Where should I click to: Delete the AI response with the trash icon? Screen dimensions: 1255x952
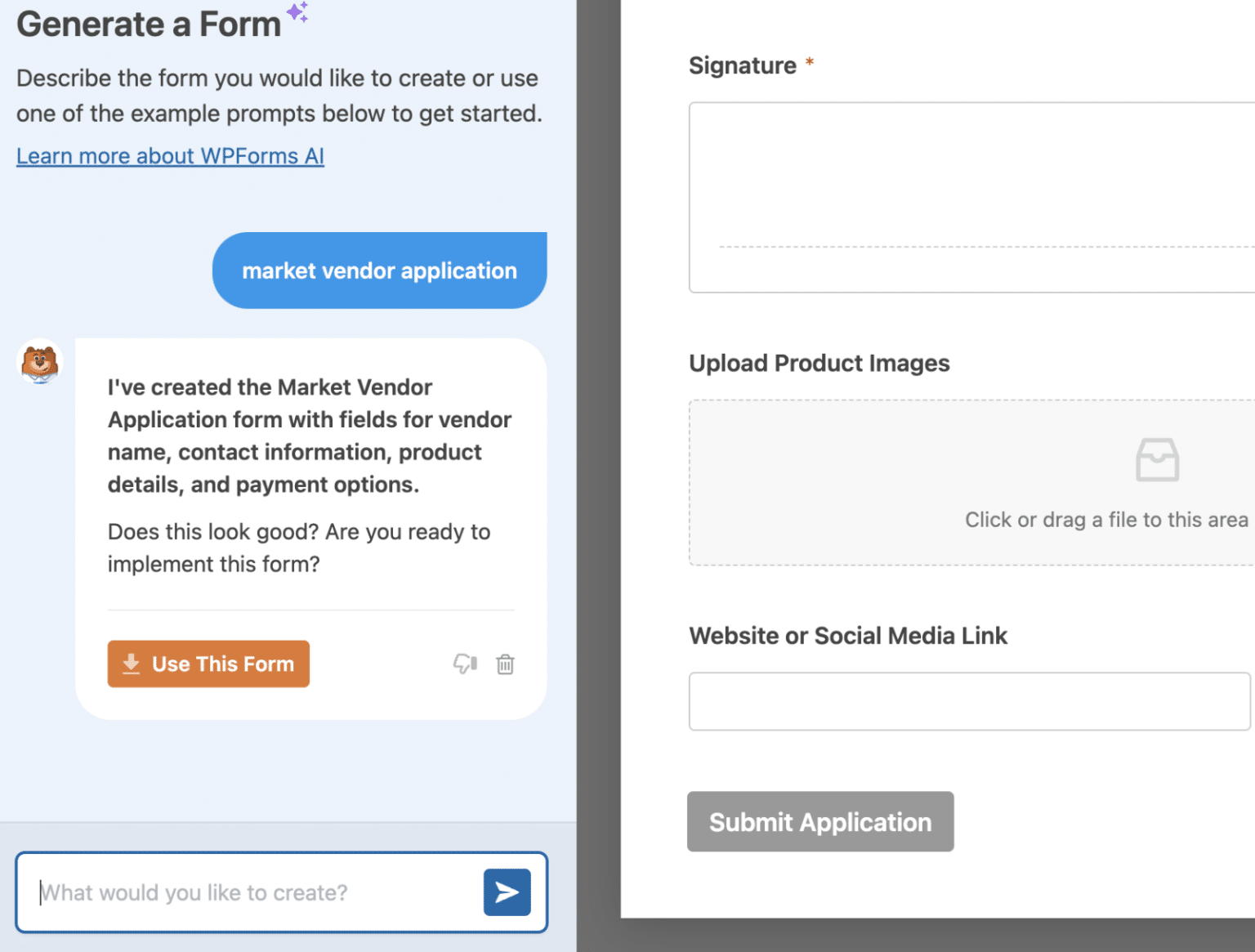505,664
